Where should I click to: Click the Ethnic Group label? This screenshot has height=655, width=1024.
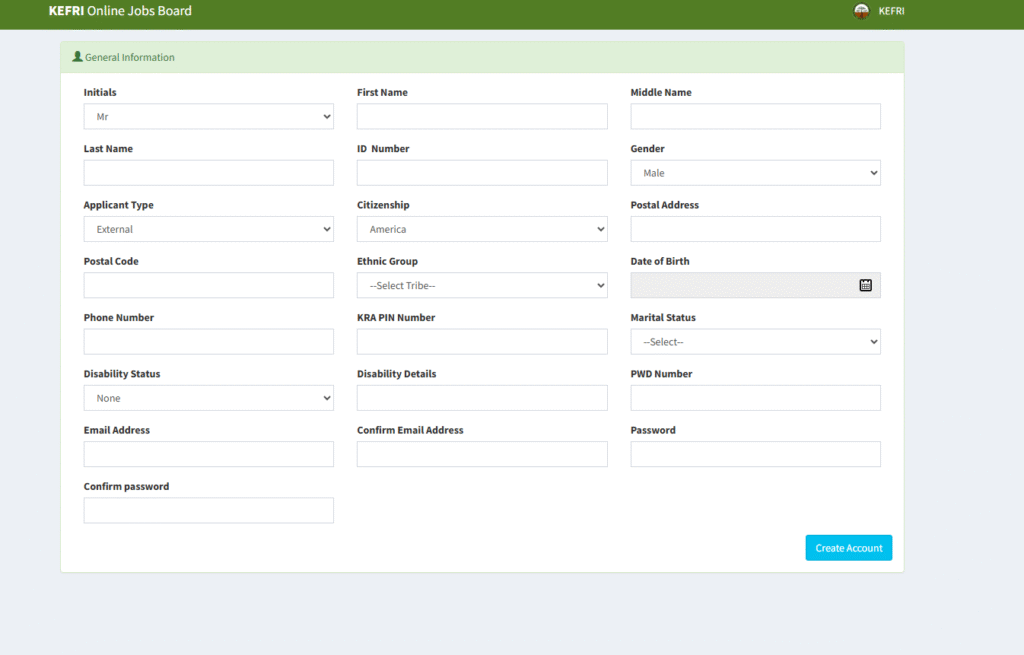[387, 261]
